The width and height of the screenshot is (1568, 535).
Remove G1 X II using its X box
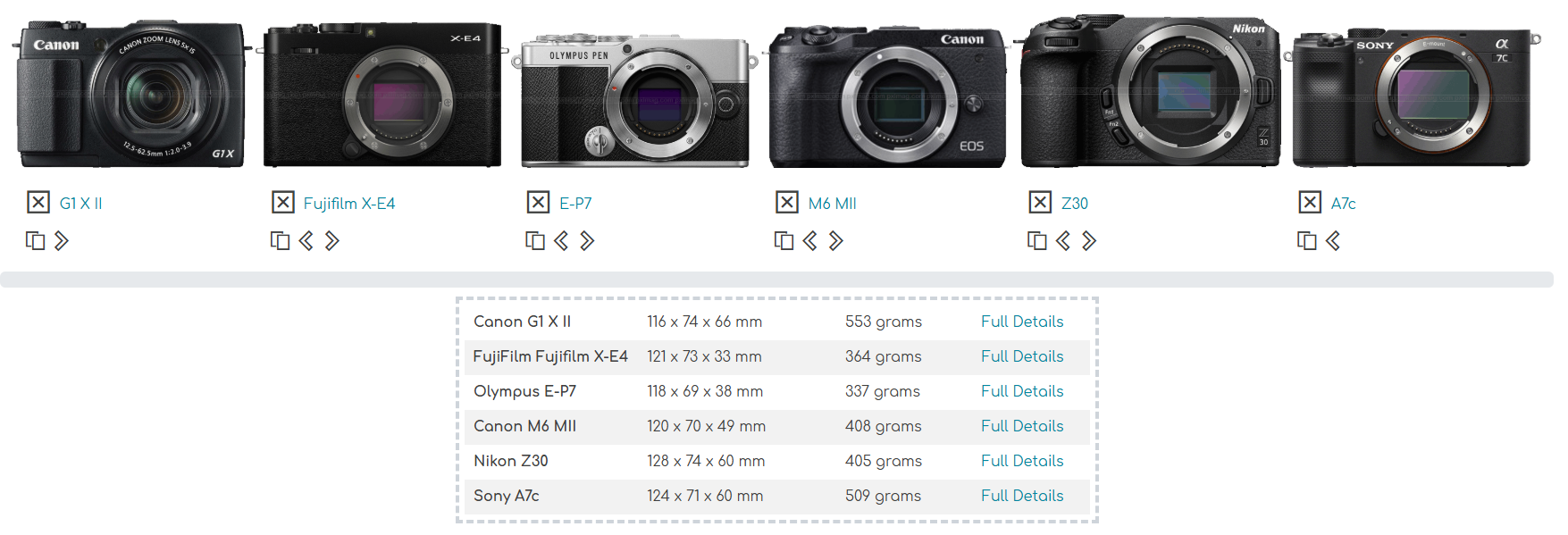tap(38, 203)
